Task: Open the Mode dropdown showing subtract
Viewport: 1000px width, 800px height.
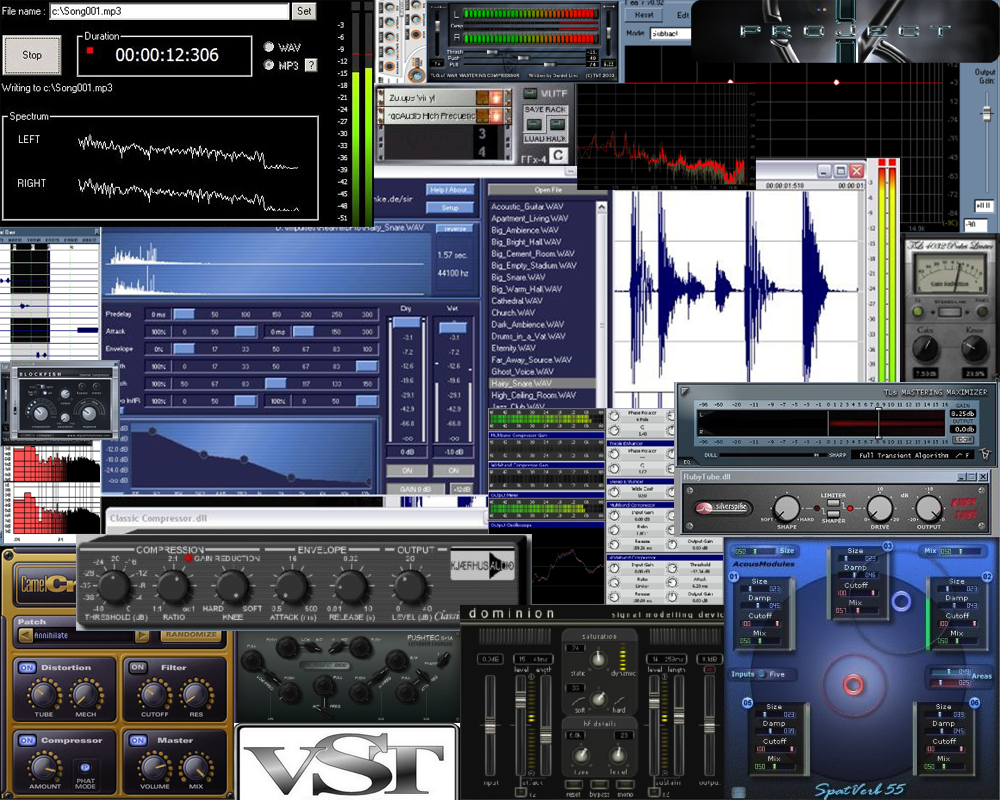Action: tap(671, 33)
